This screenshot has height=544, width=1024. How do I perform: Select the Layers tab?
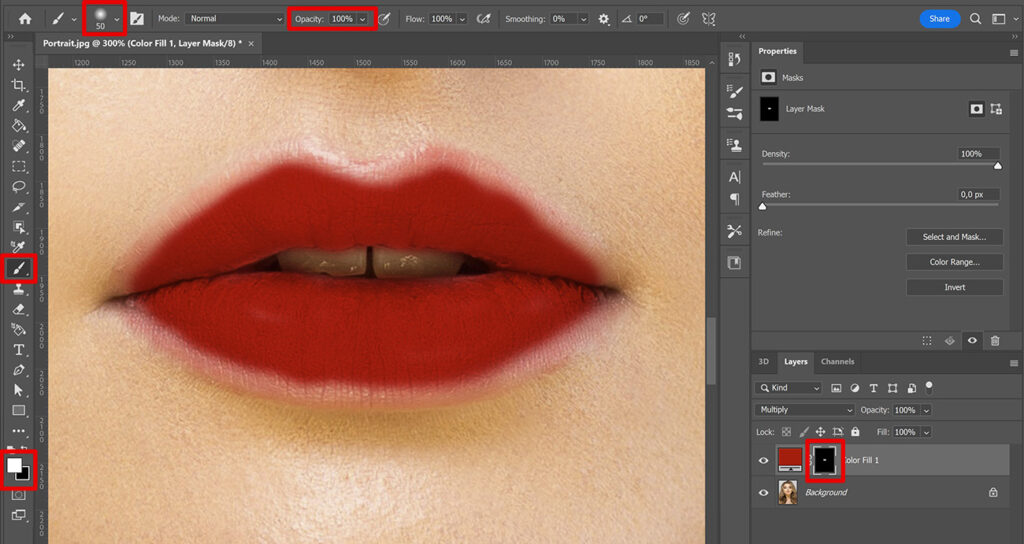795,361
